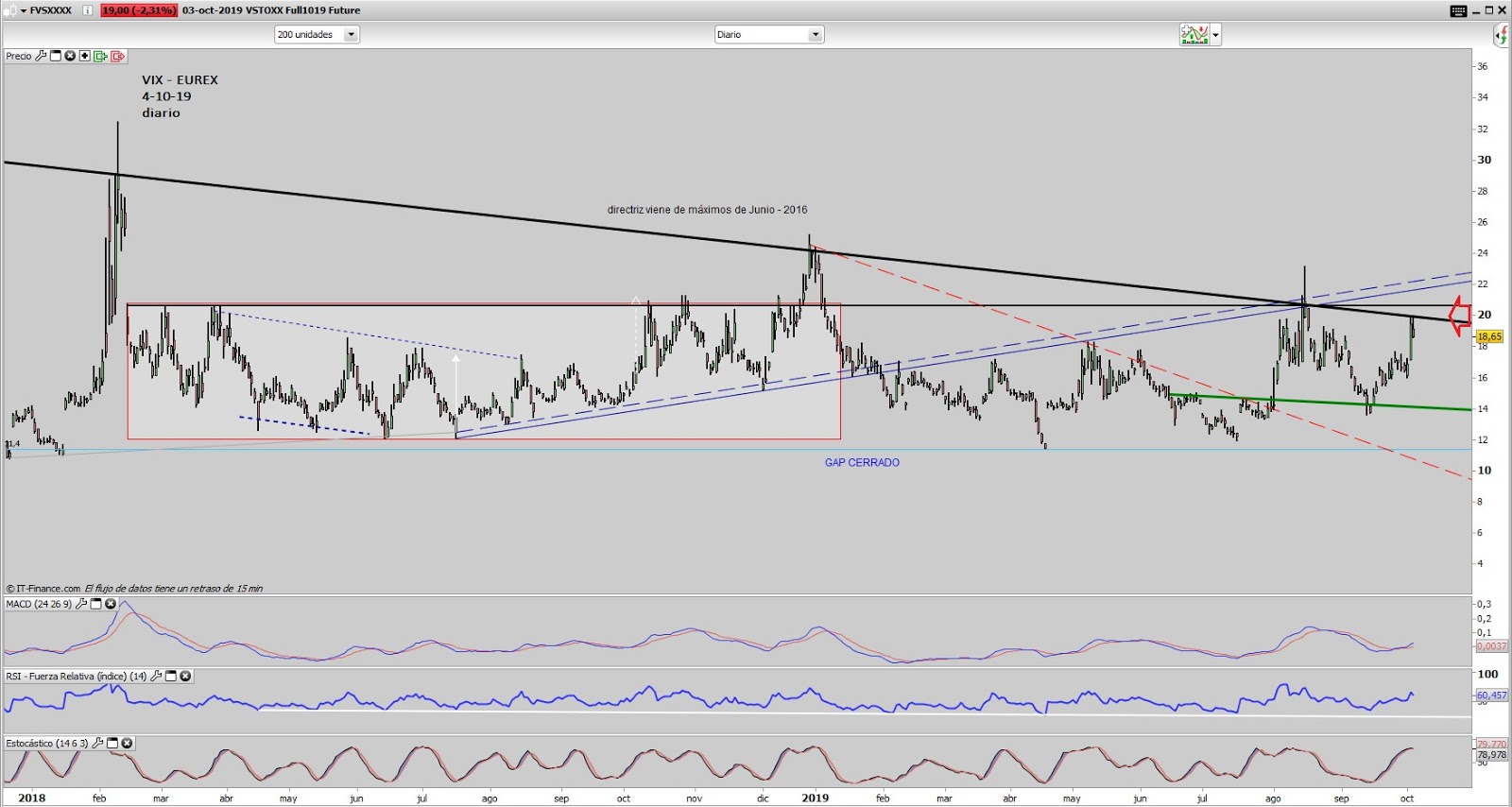Open the 200 unidades combo box
This screenshot has width=1512, height=807.
click(317, 34)
